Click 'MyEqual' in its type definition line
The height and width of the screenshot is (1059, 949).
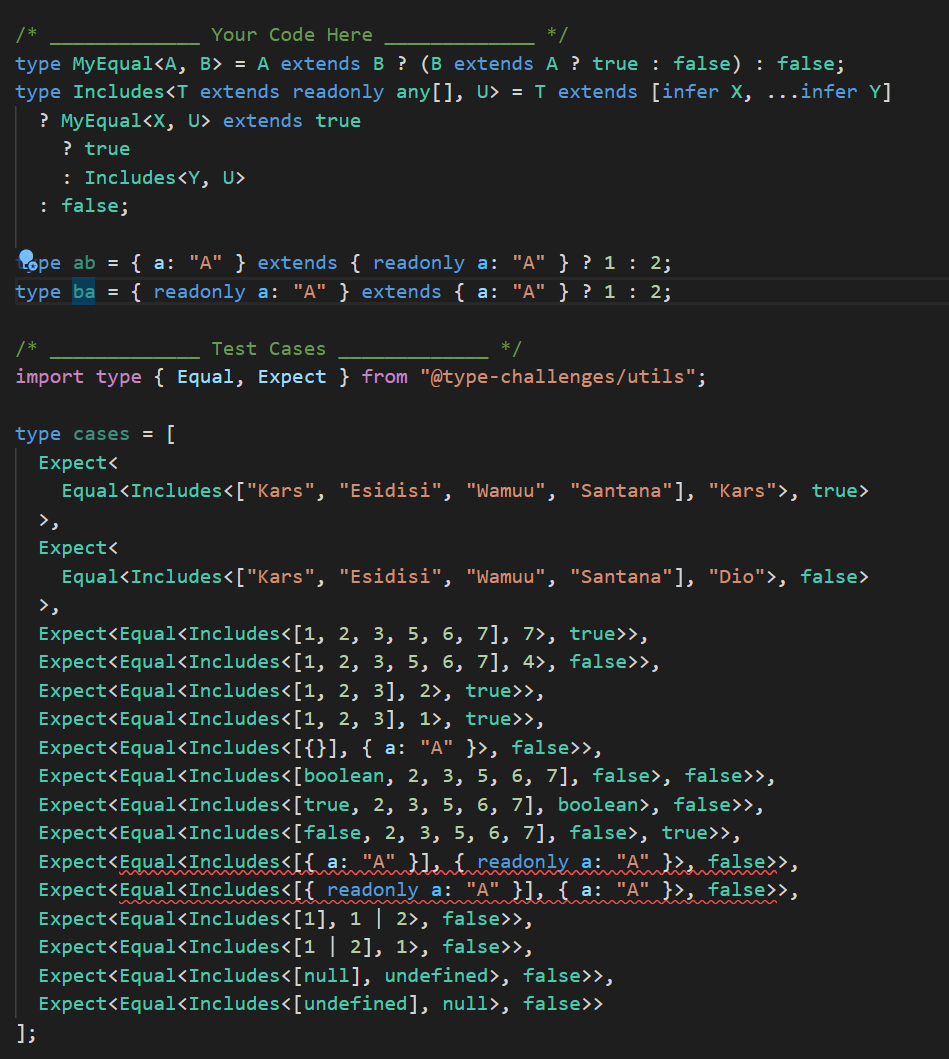point(107,64)
